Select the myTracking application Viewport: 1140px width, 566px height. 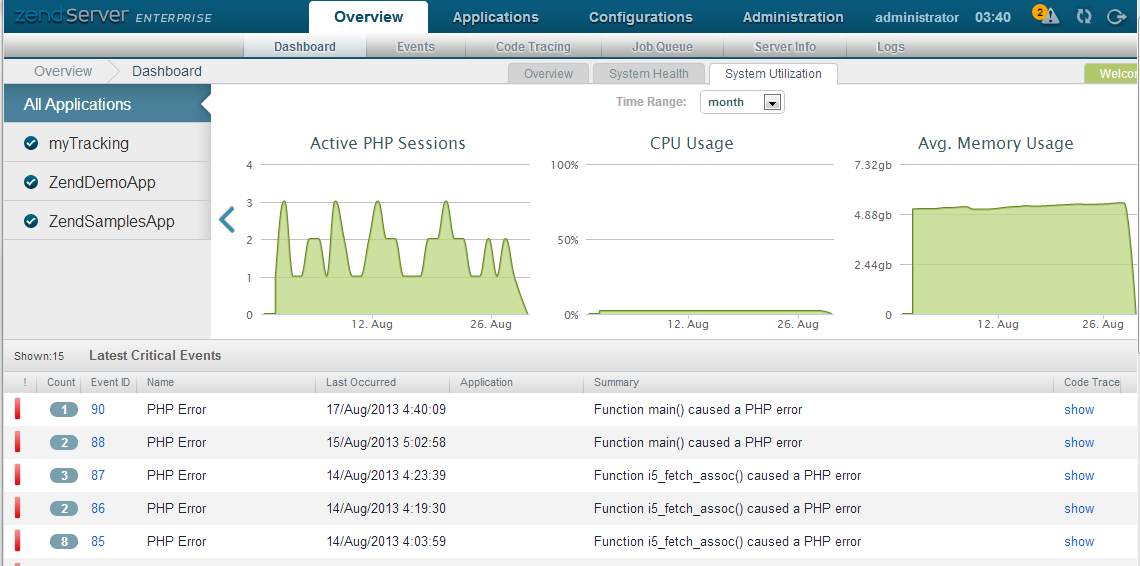107,143
